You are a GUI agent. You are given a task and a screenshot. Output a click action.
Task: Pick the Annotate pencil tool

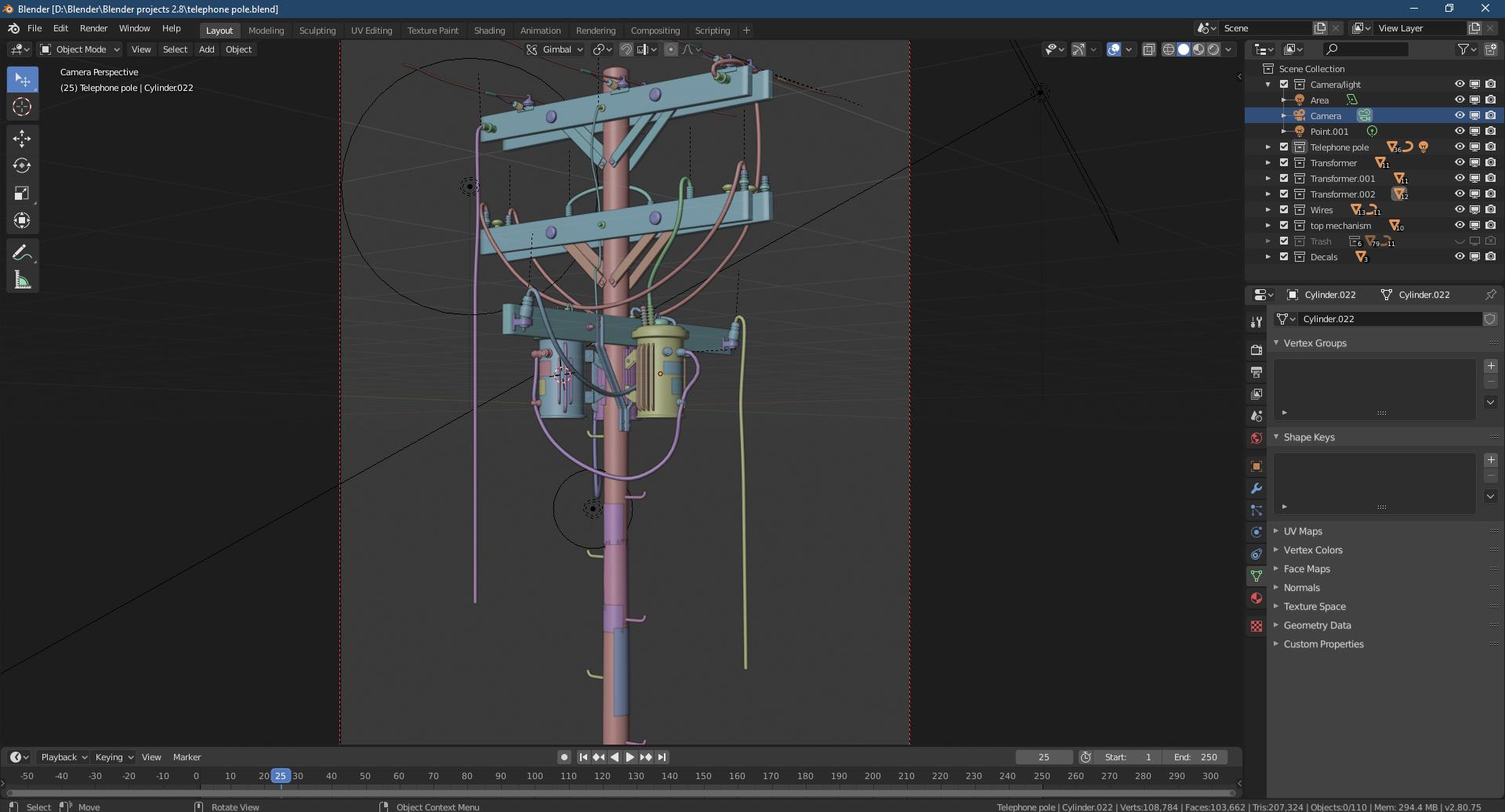point(22,253)
